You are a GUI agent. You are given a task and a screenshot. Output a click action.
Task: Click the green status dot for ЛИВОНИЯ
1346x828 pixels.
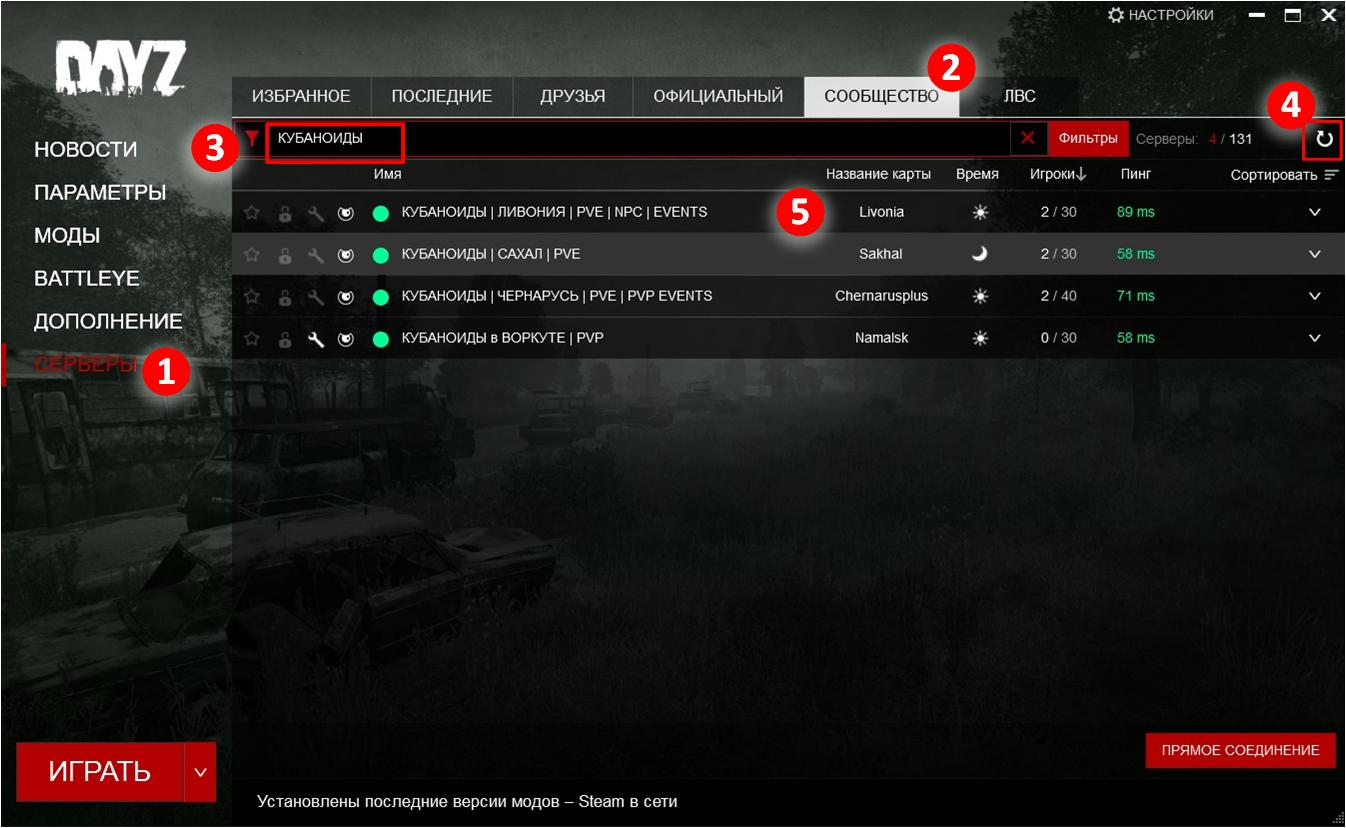(380, 213)
